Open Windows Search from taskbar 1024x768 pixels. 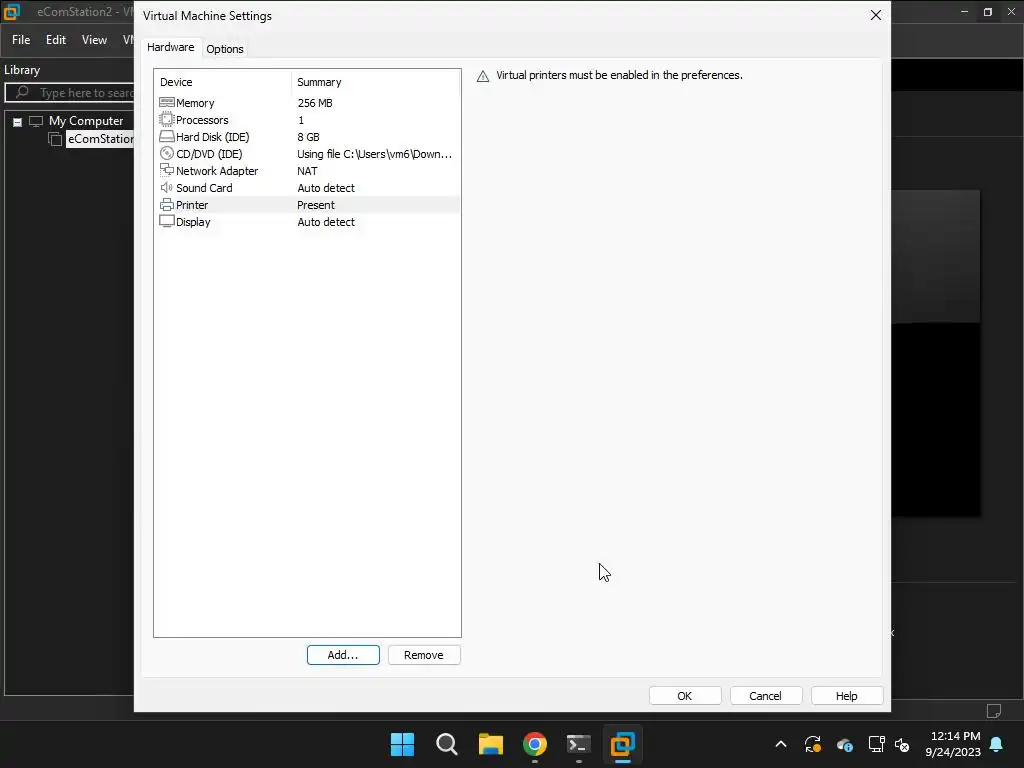447,744
